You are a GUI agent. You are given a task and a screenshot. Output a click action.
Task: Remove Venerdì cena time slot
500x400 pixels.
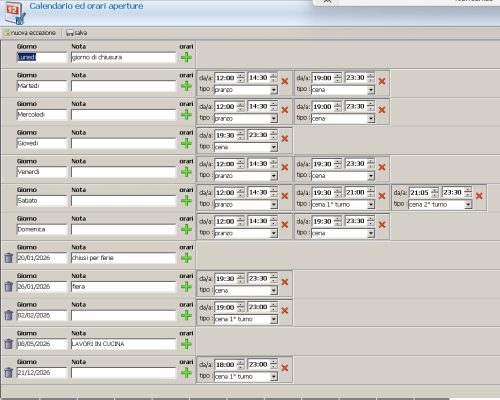point(382,167)
